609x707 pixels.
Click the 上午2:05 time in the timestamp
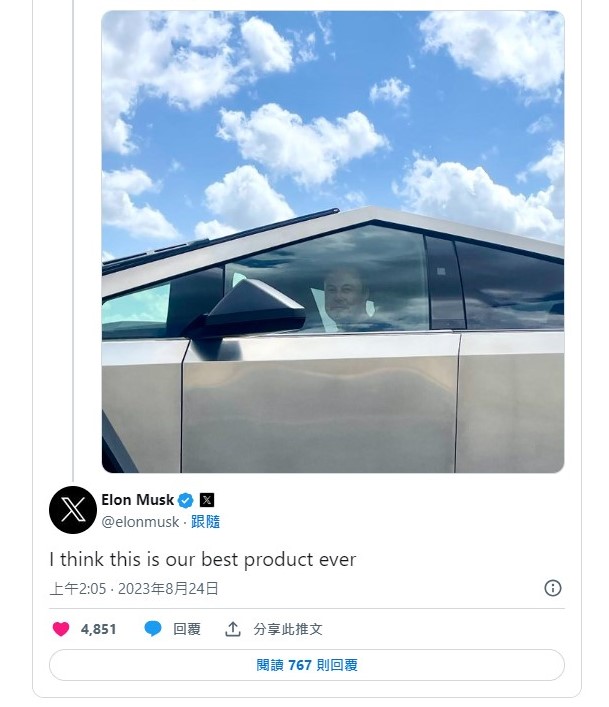pyautogui.click(x=78, y=589)
